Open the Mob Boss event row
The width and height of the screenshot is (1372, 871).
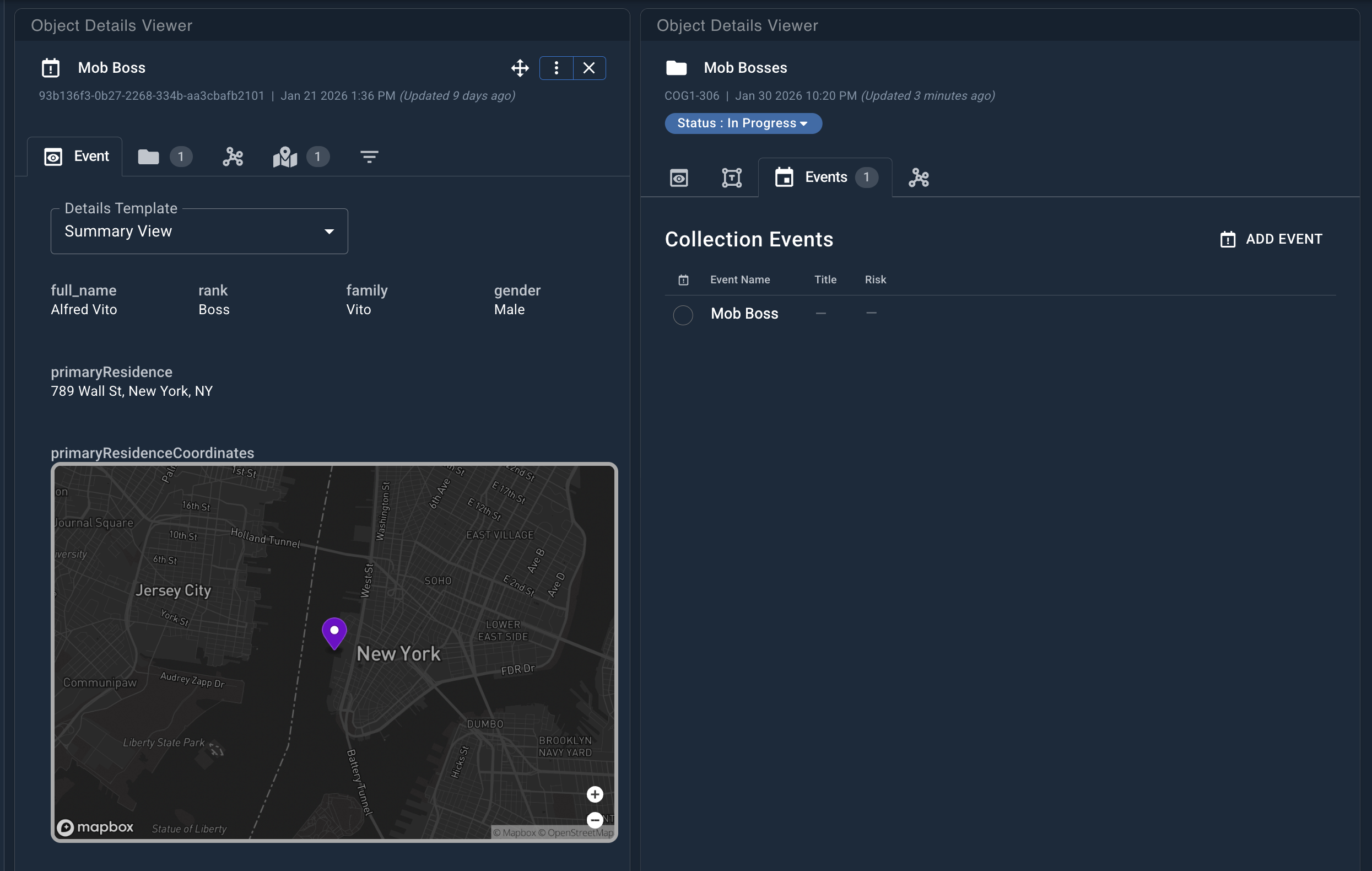pos(744,314)
